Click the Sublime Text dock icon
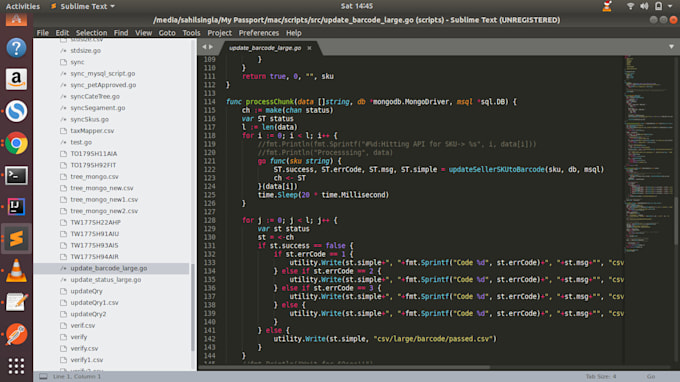 coord(16,238)
